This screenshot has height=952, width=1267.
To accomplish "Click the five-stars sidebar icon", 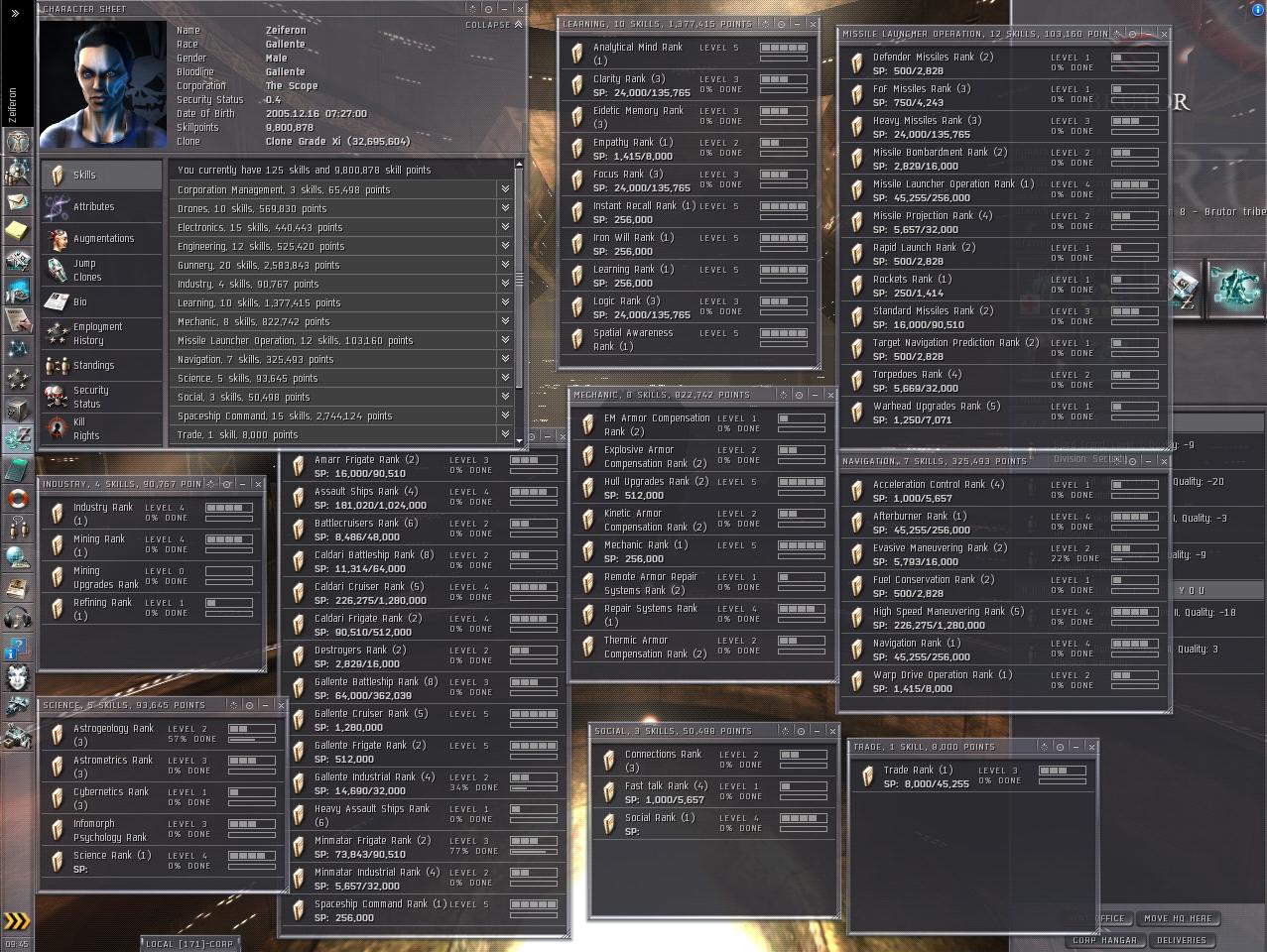I will pyautogui.click(x=17, y=380).
